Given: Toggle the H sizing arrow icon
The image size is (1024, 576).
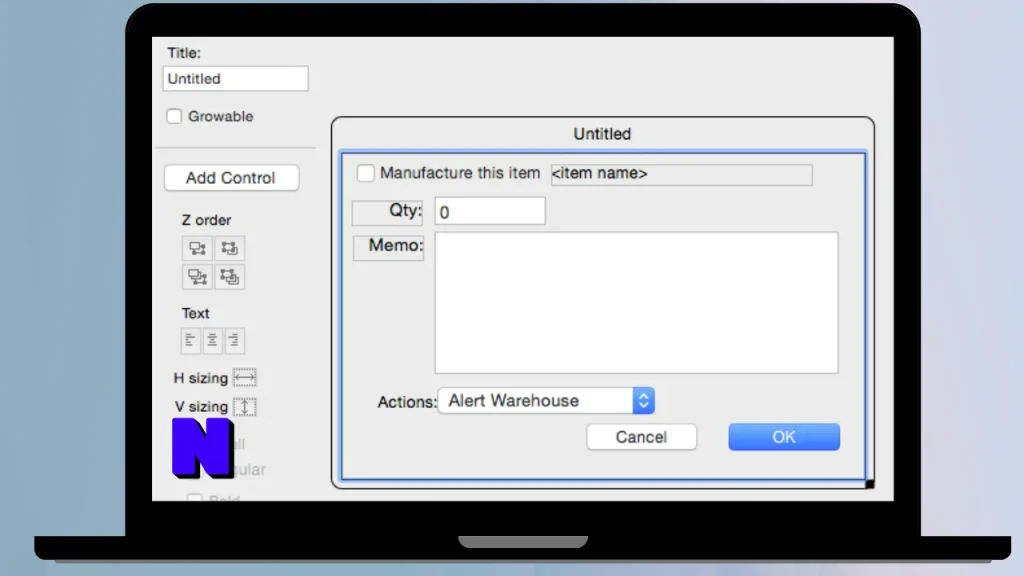Looking at the screenshot, I should pos(244,377).
